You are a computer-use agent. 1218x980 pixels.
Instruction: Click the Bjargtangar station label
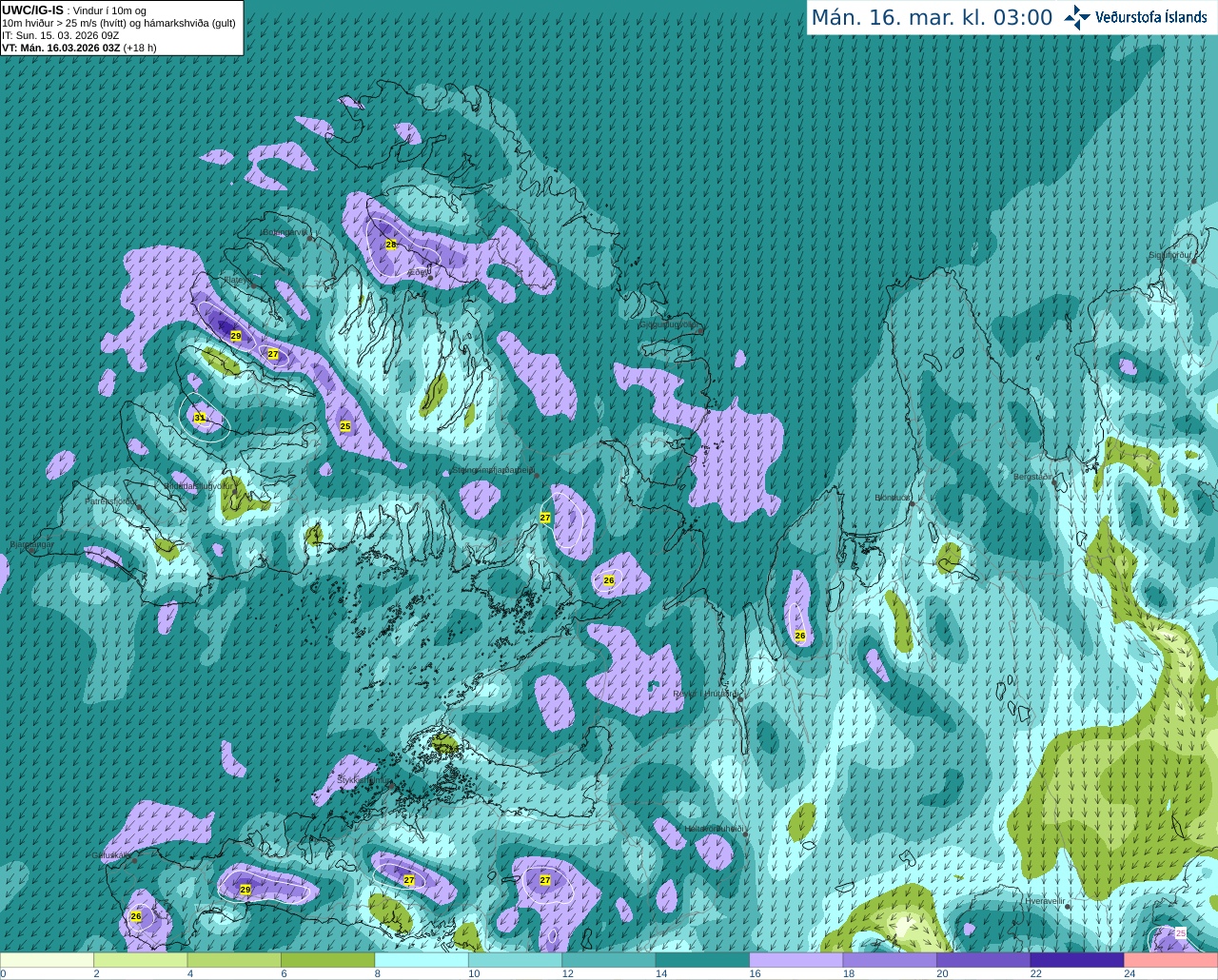tap(31, 545)
